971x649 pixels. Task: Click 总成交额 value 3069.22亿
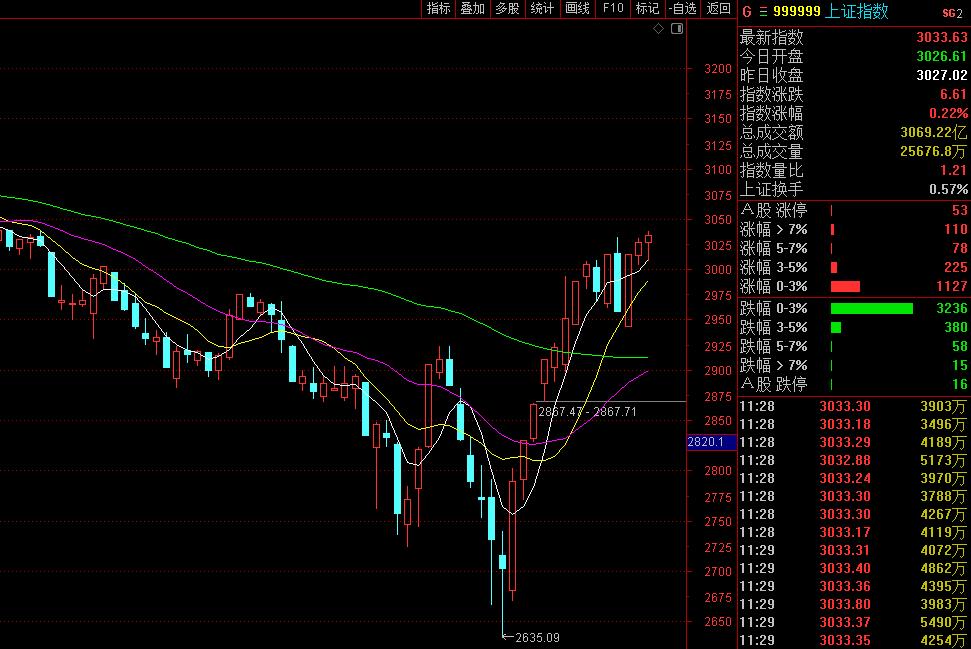pyautogui.click(x=933, y=133)
